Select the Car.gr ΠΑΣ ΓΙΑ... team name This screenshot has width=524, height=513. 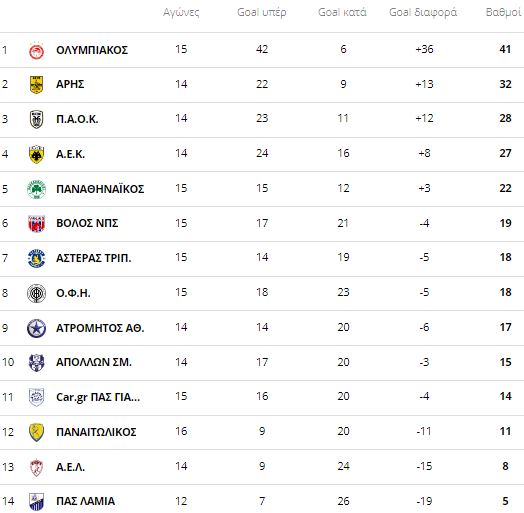(98, 397)
